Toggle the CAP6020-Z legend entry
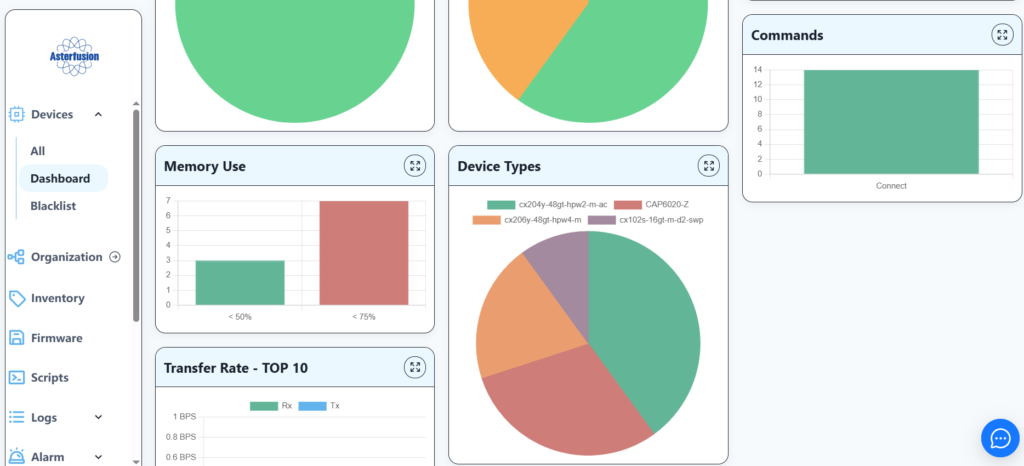The height and width of the screenshot is (466, 1024). pos(652,205)
